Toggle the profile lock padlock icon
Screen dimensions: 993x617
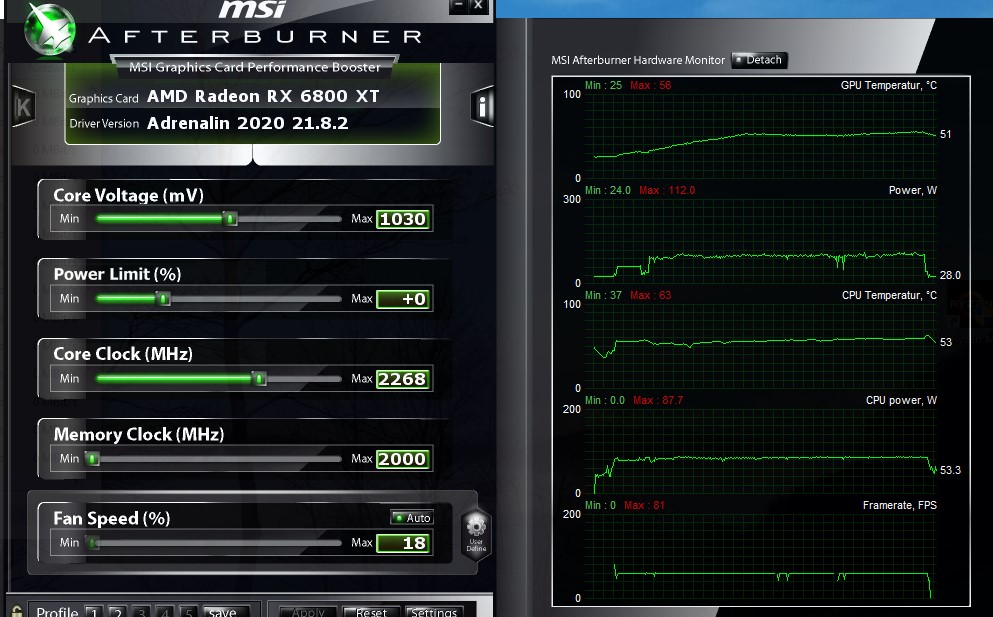[x=17, y=611]
